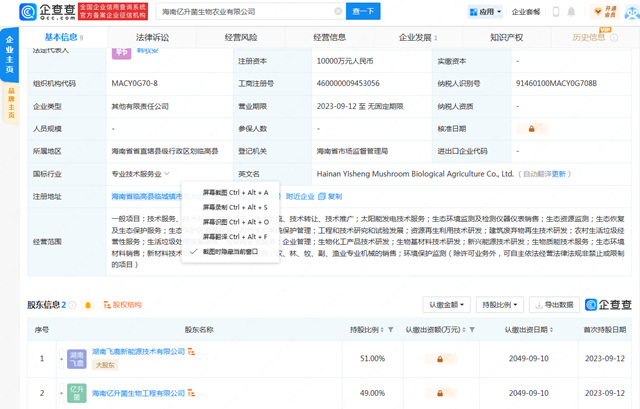Open 股权结构 link
Viewport: 640px width, 409px height.
[x=122, y=305]
